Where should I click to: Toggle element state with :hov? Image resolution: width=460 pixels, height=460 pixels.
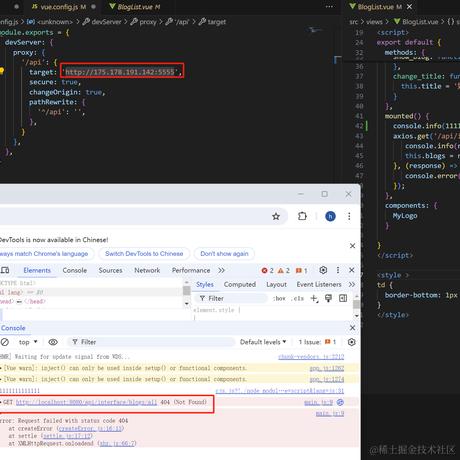tap(279, 298)
